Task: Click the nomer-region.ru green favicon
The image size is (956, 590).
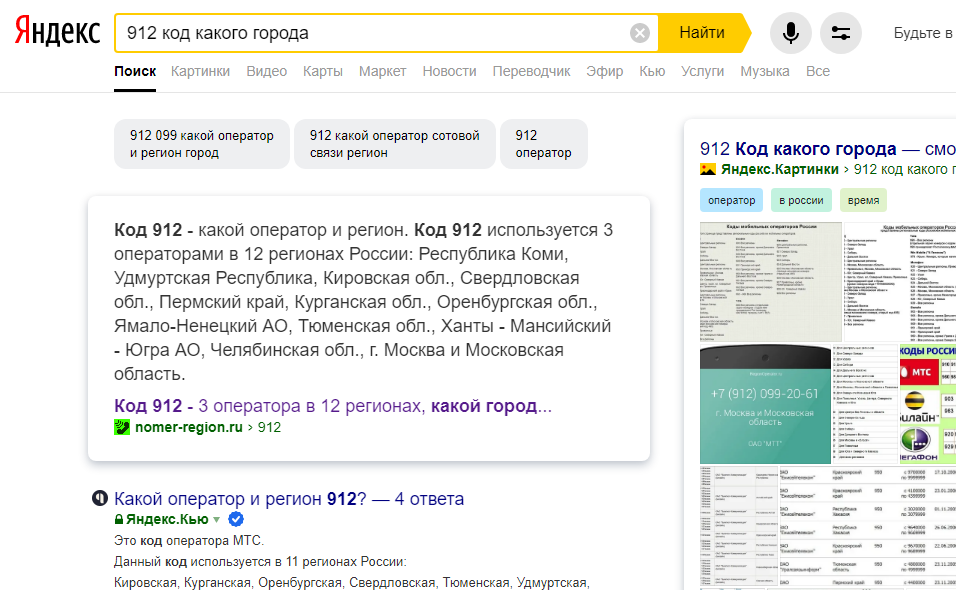Action: click(122, 427)
